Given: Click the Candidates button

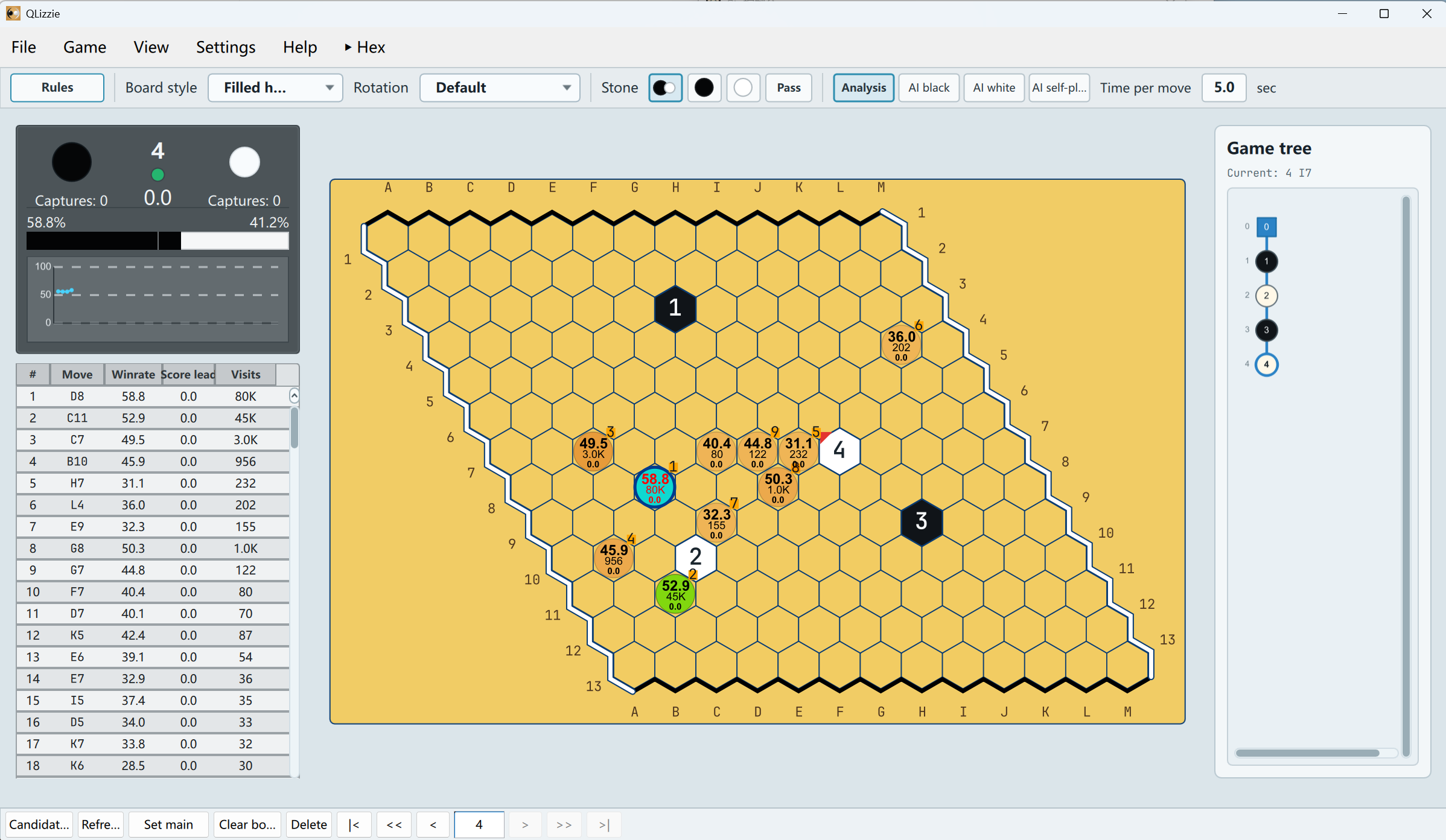Looking at the screenshot, I should point(39,824).
